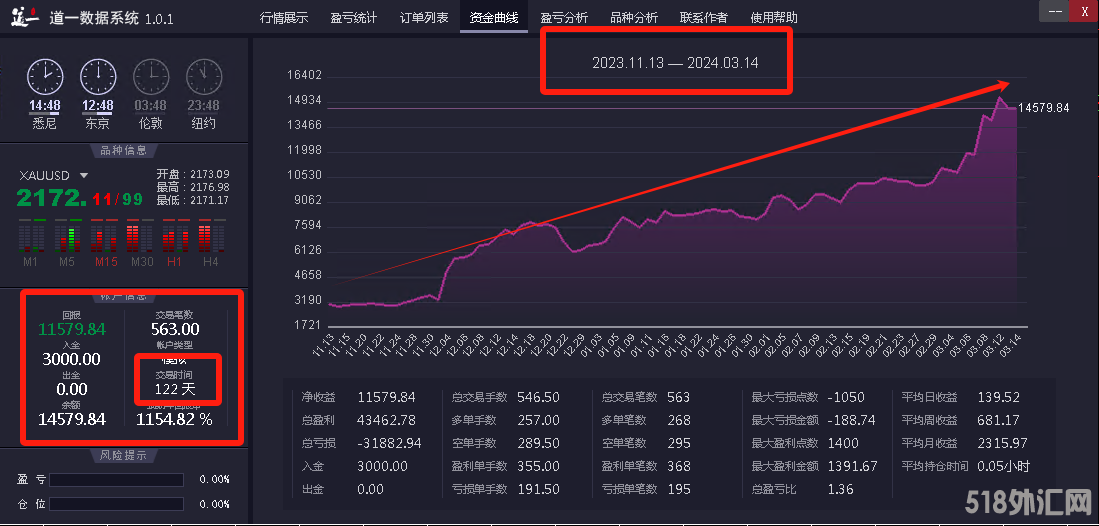Click the Tokyo (东京) clock icon

98,77
